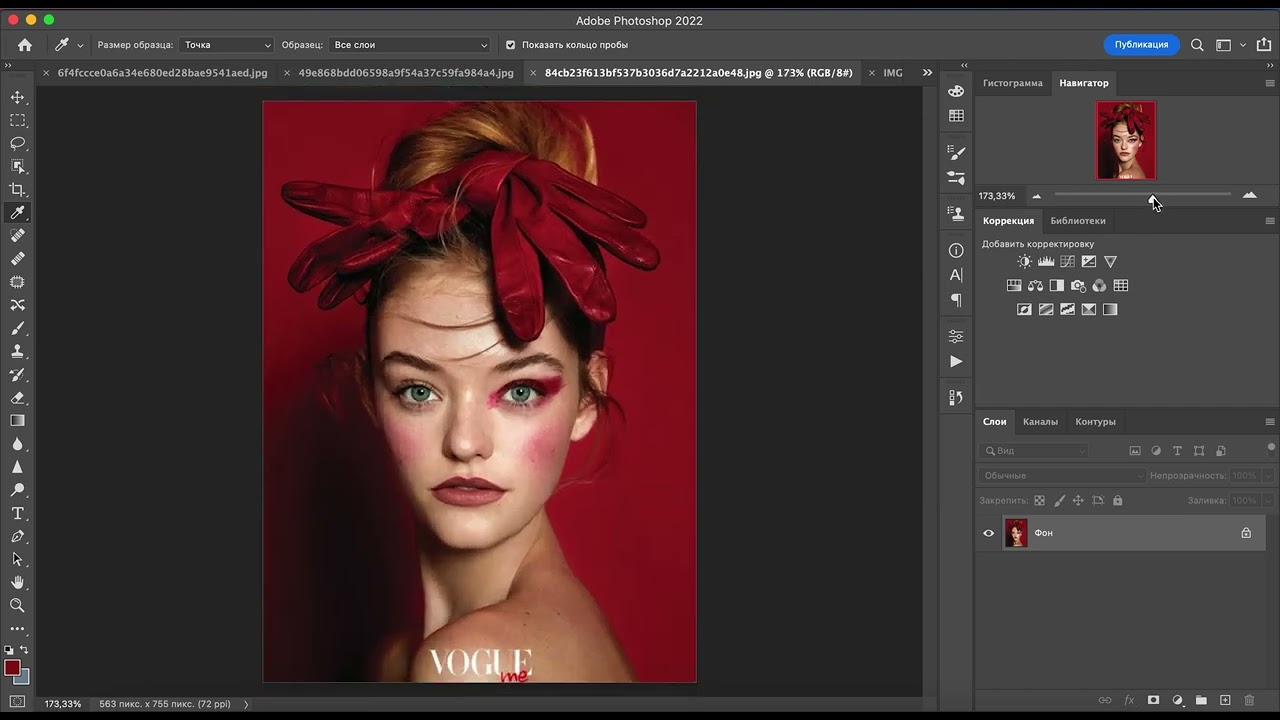Select the Horizontal Type tool
Screen dimensions: 1280x720
click(17, 513)
